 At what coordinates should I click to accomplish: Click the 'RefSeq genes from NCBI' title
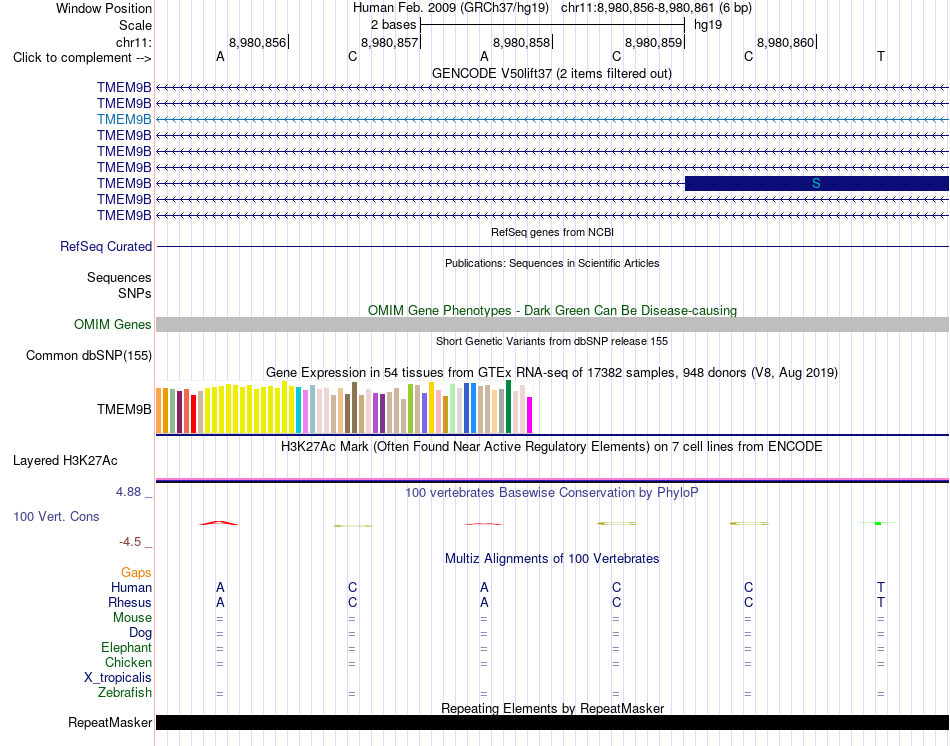[552, 232]
